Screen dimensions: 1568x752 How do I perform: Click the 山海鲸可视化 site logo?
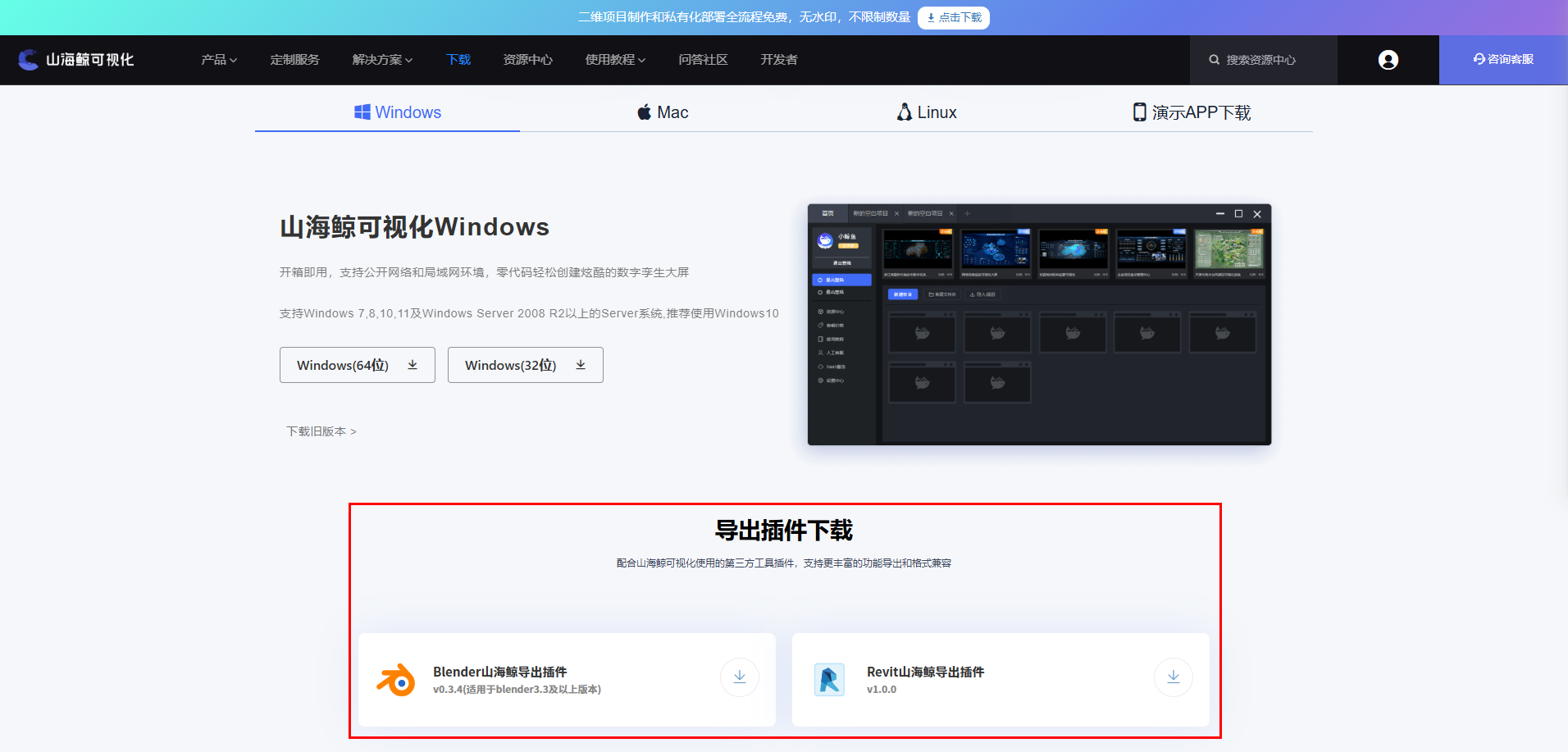click(76, 60)
